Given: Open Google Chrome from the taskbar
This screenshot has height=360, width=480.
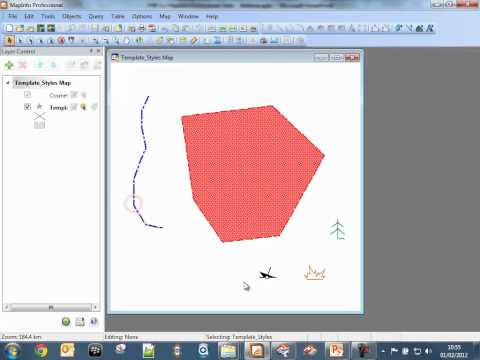Looking at the screenshot, I should [41, 351].
